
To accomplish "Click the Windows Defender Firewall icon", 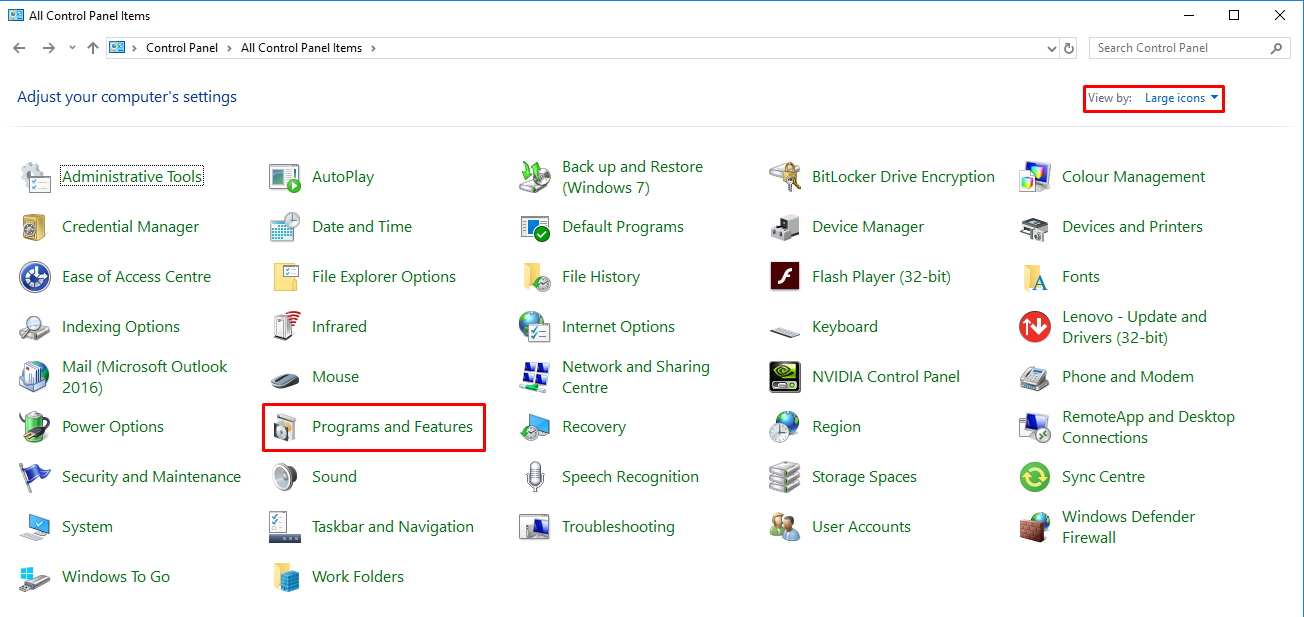I will pyautogui.click(x=1035, y=527).
